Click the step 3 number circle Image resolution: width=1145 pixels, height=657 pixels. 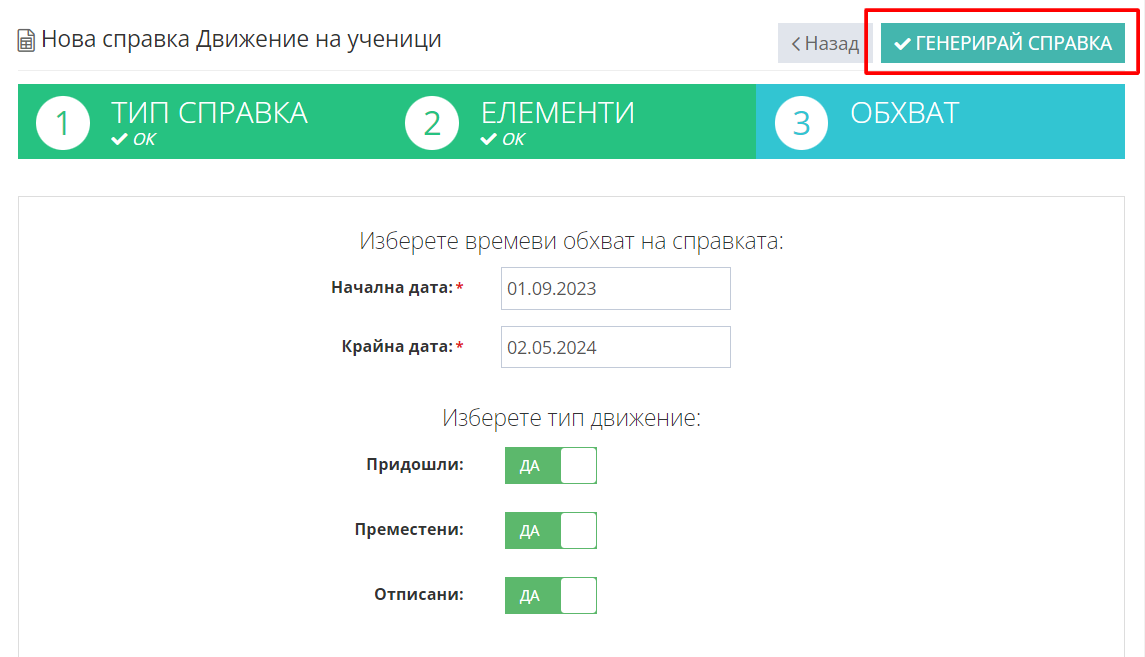click(x=801, y=123)
